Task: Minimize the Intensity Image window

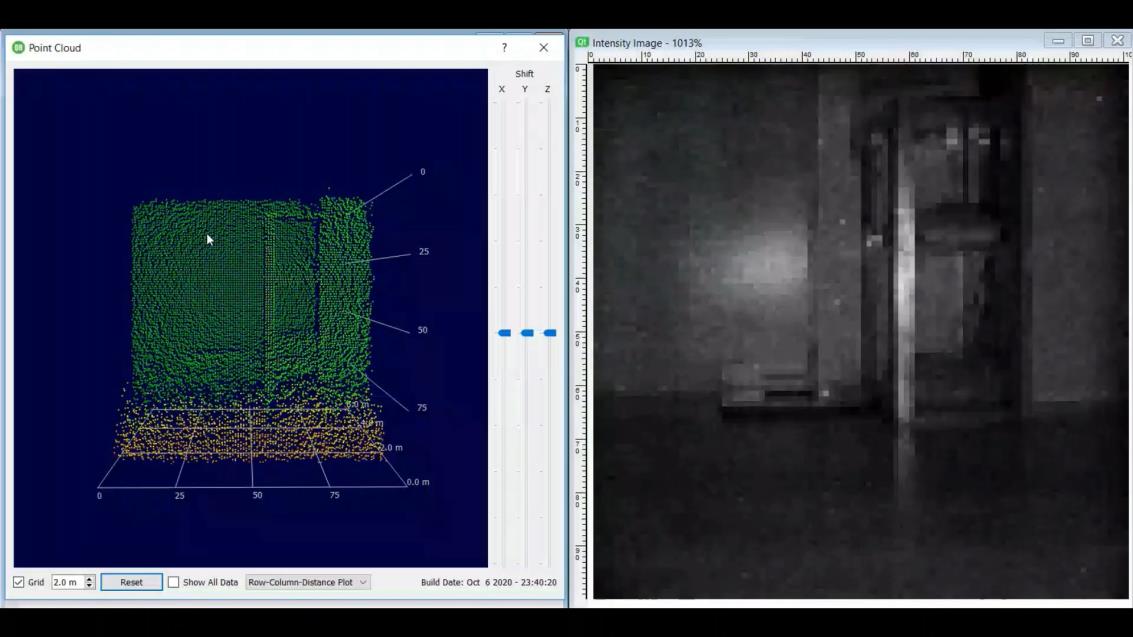Action: point(1058,41)
